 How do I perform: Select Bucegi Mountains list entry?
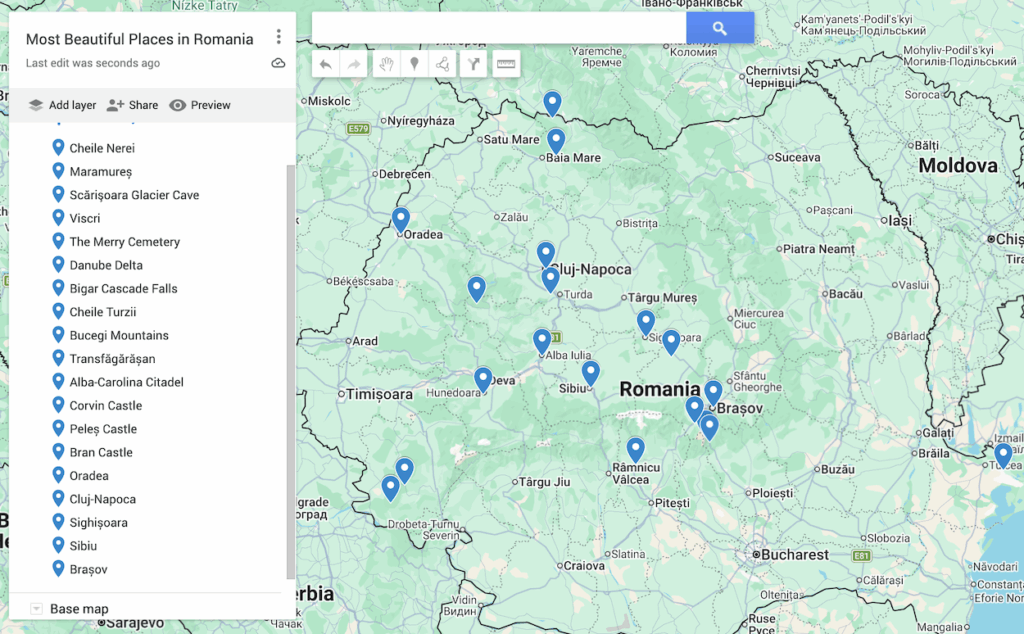(120, 336)
